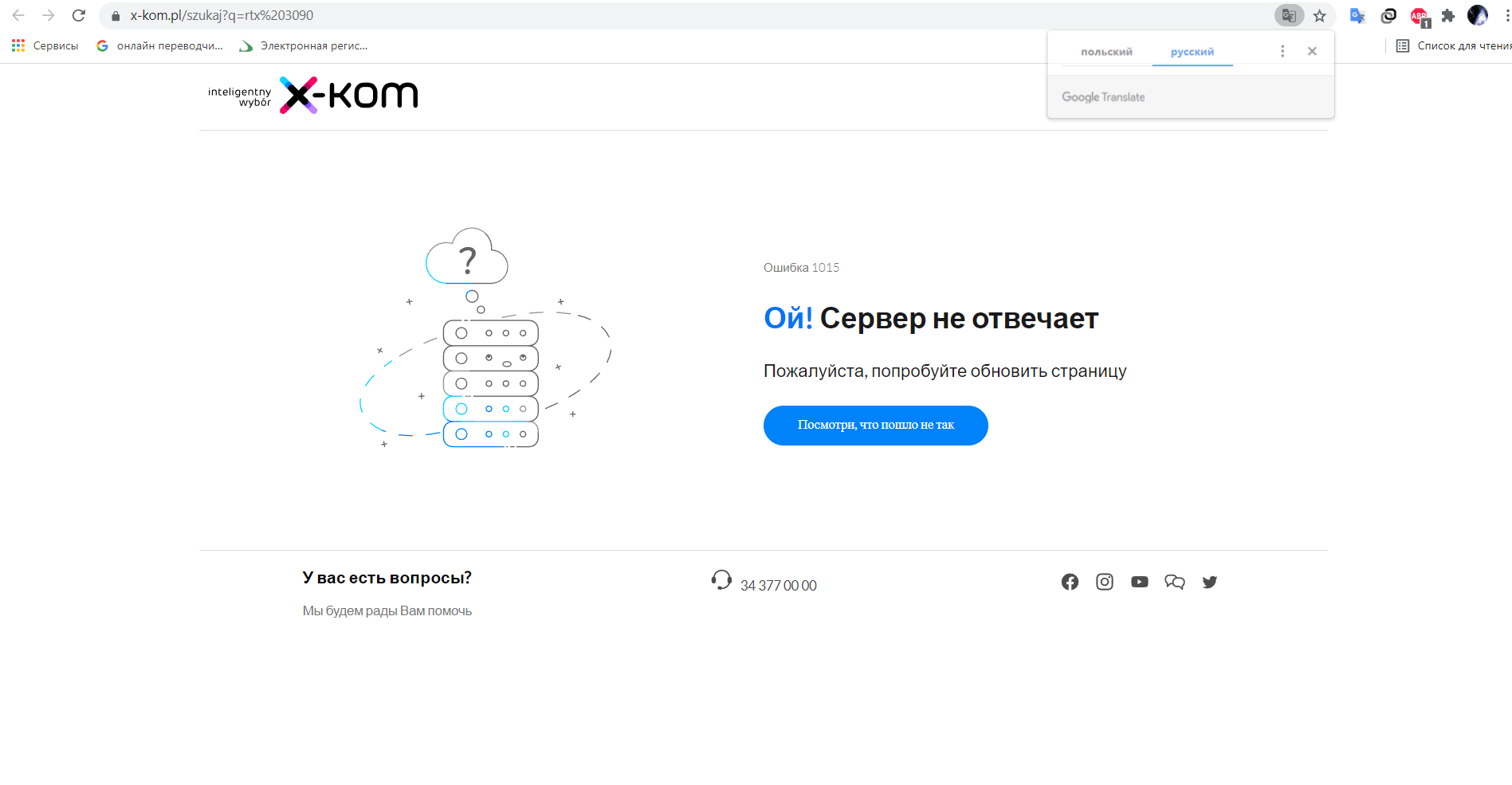Open the Сервисы apps bookmark
This screenshot has width=1512, height=785.
click(x=45, y=45)
